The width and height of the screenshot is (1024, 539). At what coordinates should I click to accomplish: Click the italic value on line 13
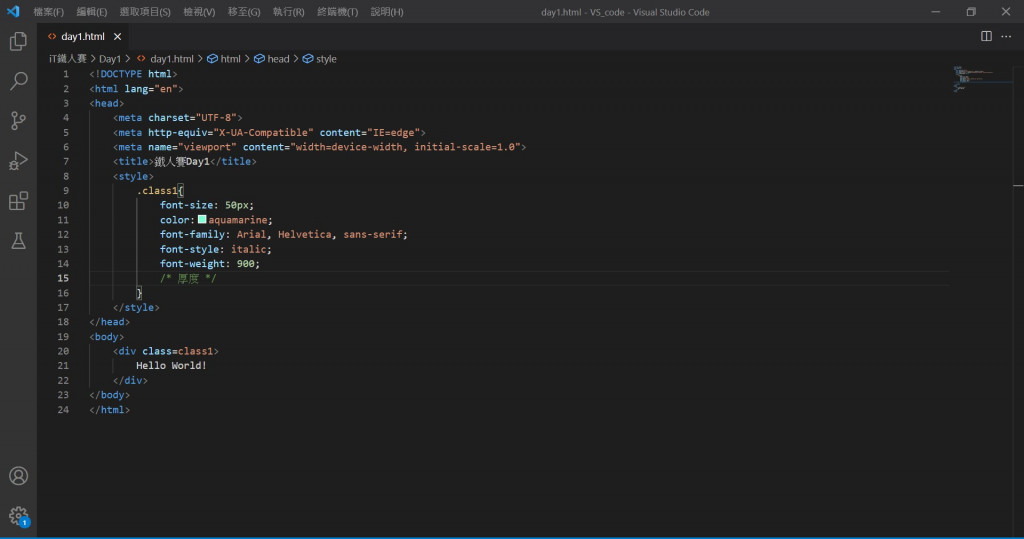pyautogui.click(x=248, y=249)
